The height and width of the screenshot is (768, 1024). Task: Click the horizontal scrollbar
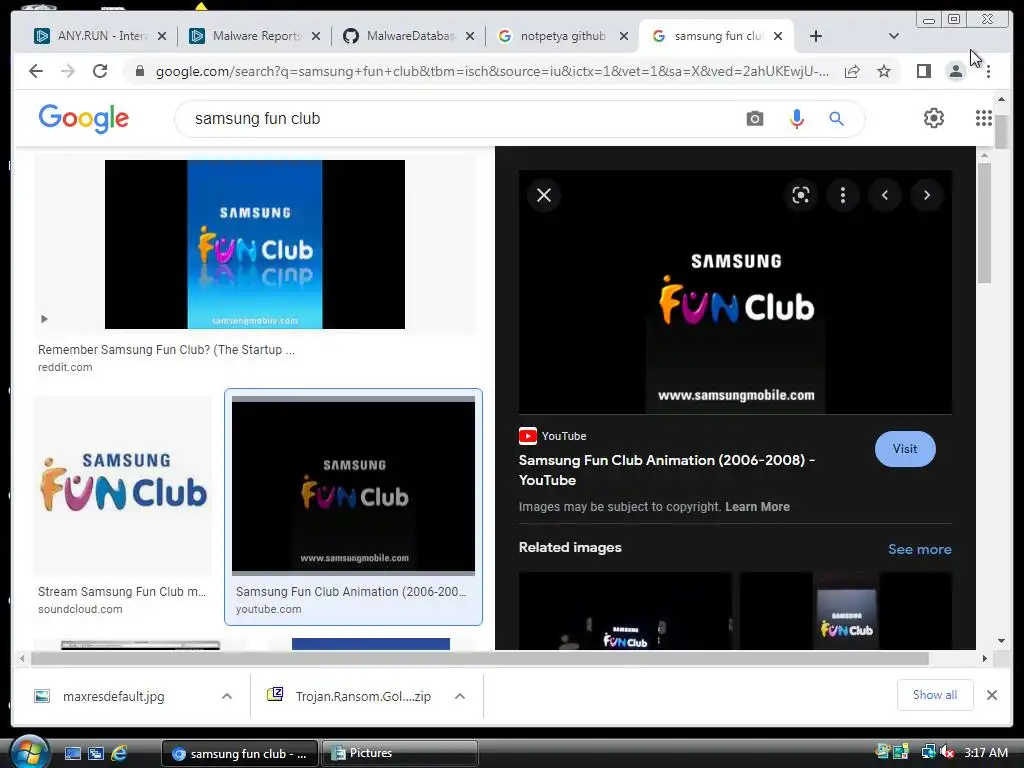480,658
